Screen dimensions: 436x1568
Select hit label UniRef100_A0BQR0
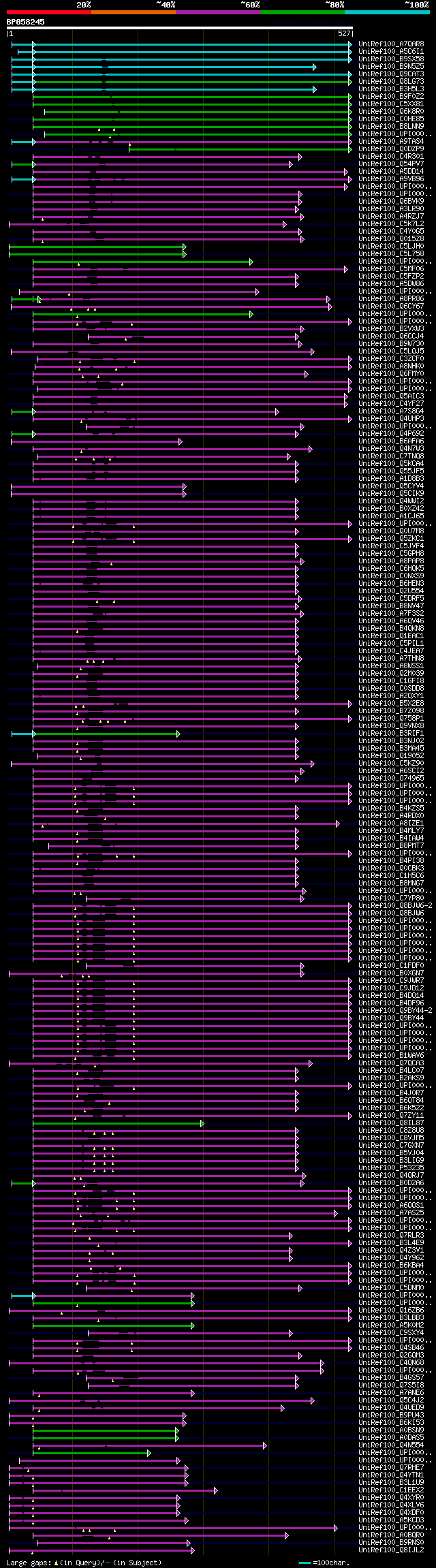(391, 1535)
